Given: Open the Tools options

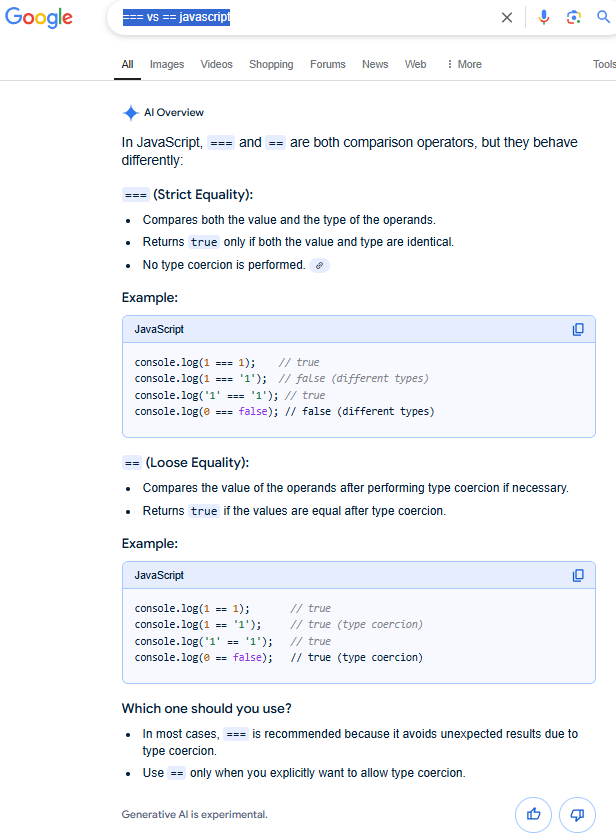Looking at the screenshot, I should [604, 64].
